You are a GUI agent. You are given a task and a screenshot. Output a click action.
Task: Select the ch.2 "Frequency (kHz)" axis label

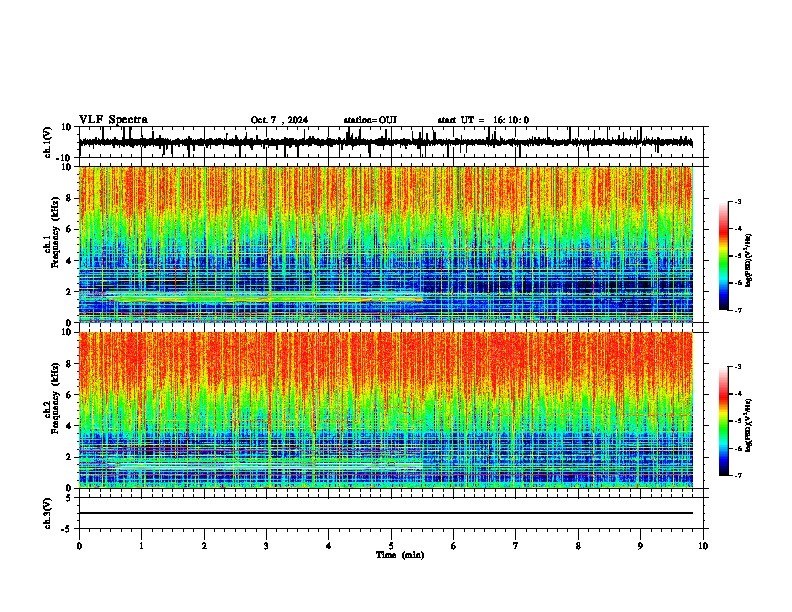pyautogui.click(x=55, y=398)
